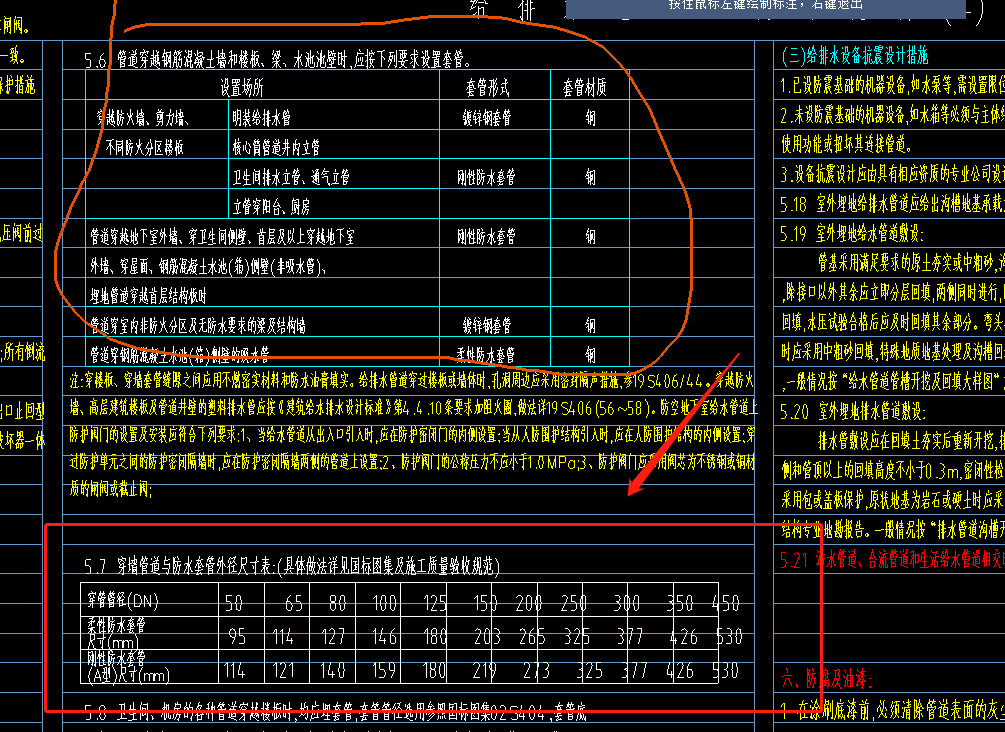Click the red line starting '5.21'

pos(892,560)
